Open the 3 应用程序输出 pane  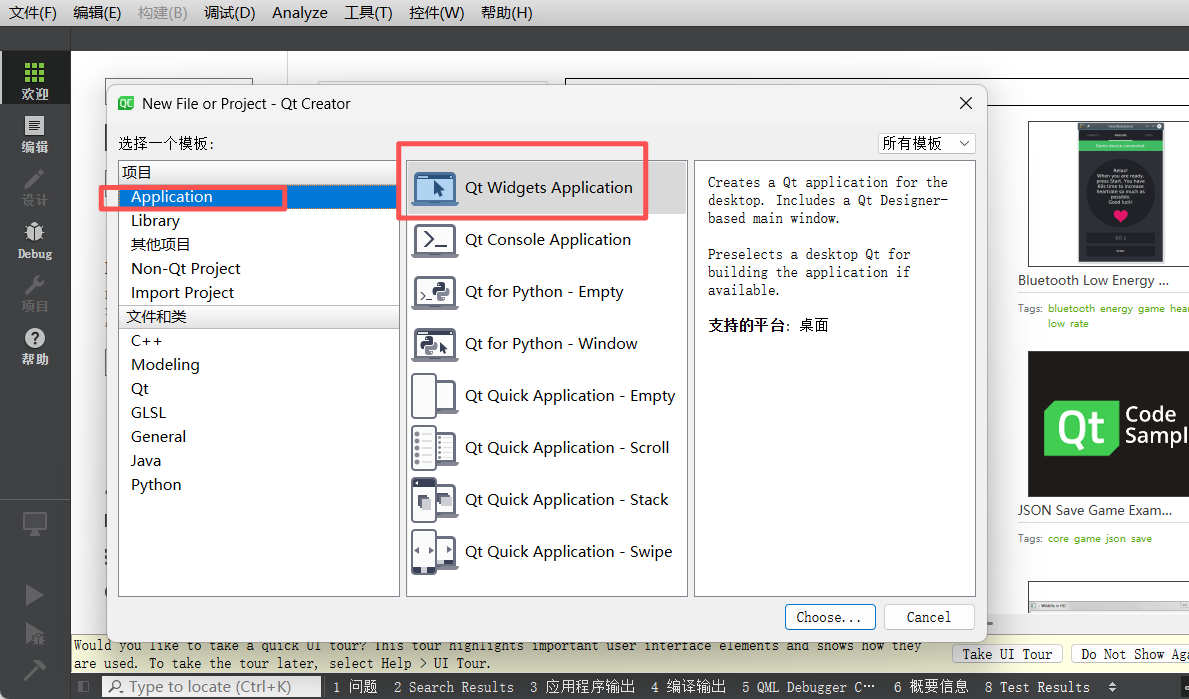point(582,687)
